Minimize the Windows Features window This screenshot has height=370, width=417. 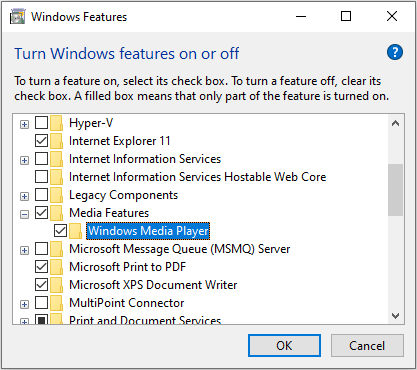(301, 16)
